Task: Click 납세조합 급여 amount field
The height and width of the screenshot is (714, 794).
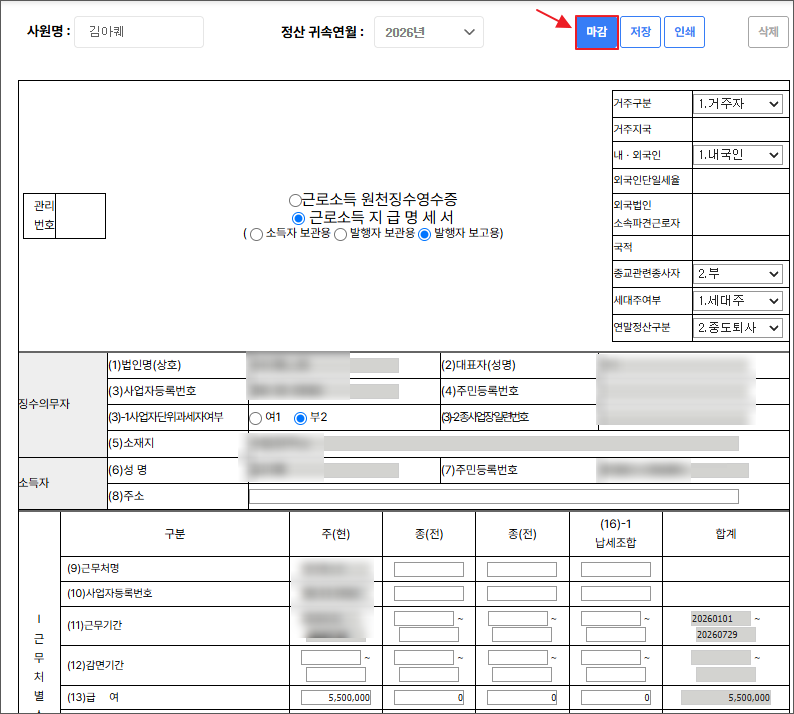Action: click(616, 697)
